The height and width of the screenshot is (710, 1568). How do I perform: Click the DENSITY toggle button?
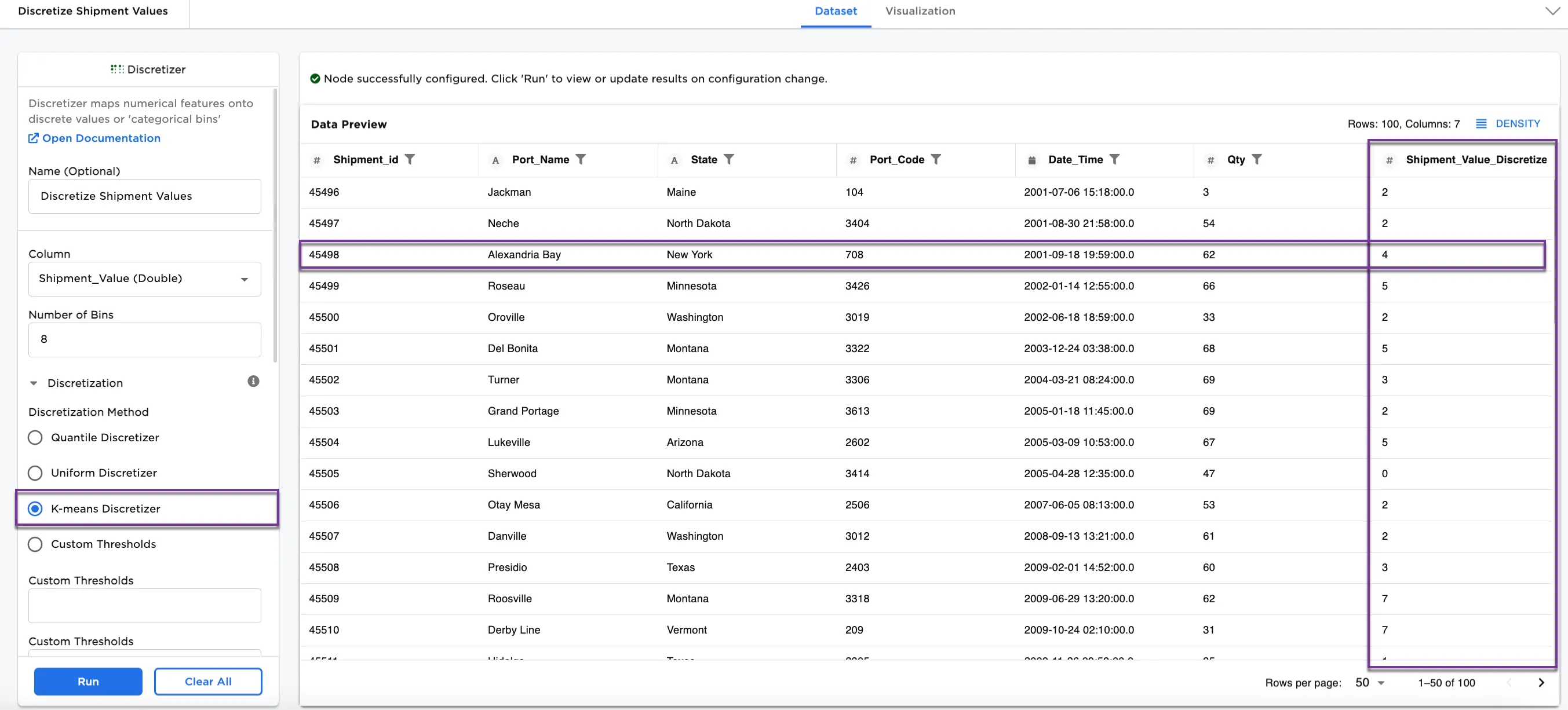[1508, 123]
